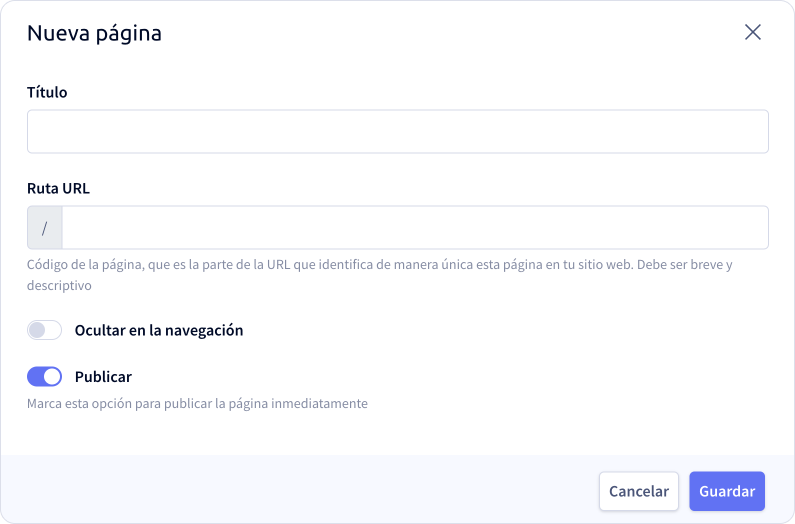Click the 'Código de la página' help text
This screenshot has width=795, height=524.
click(x=380, y=275)
